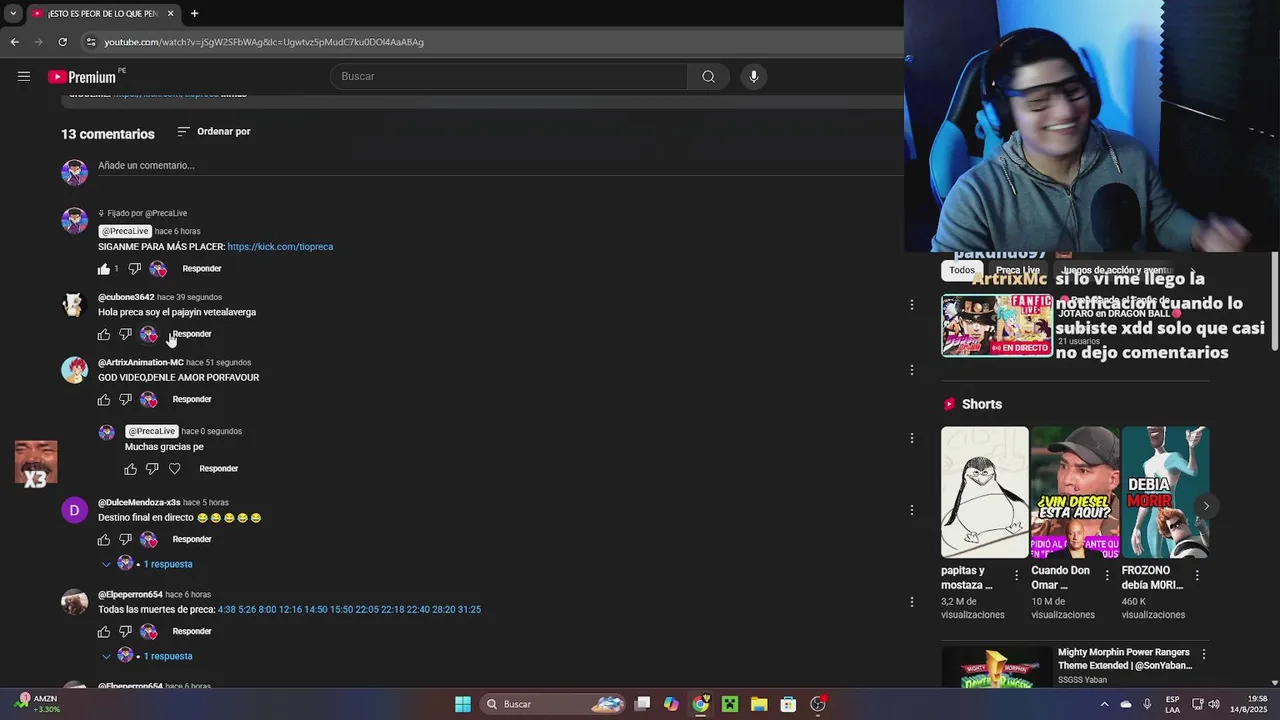Dislike the pinned PrecaLive comment

pyautogui.click(x=134, y=269)
